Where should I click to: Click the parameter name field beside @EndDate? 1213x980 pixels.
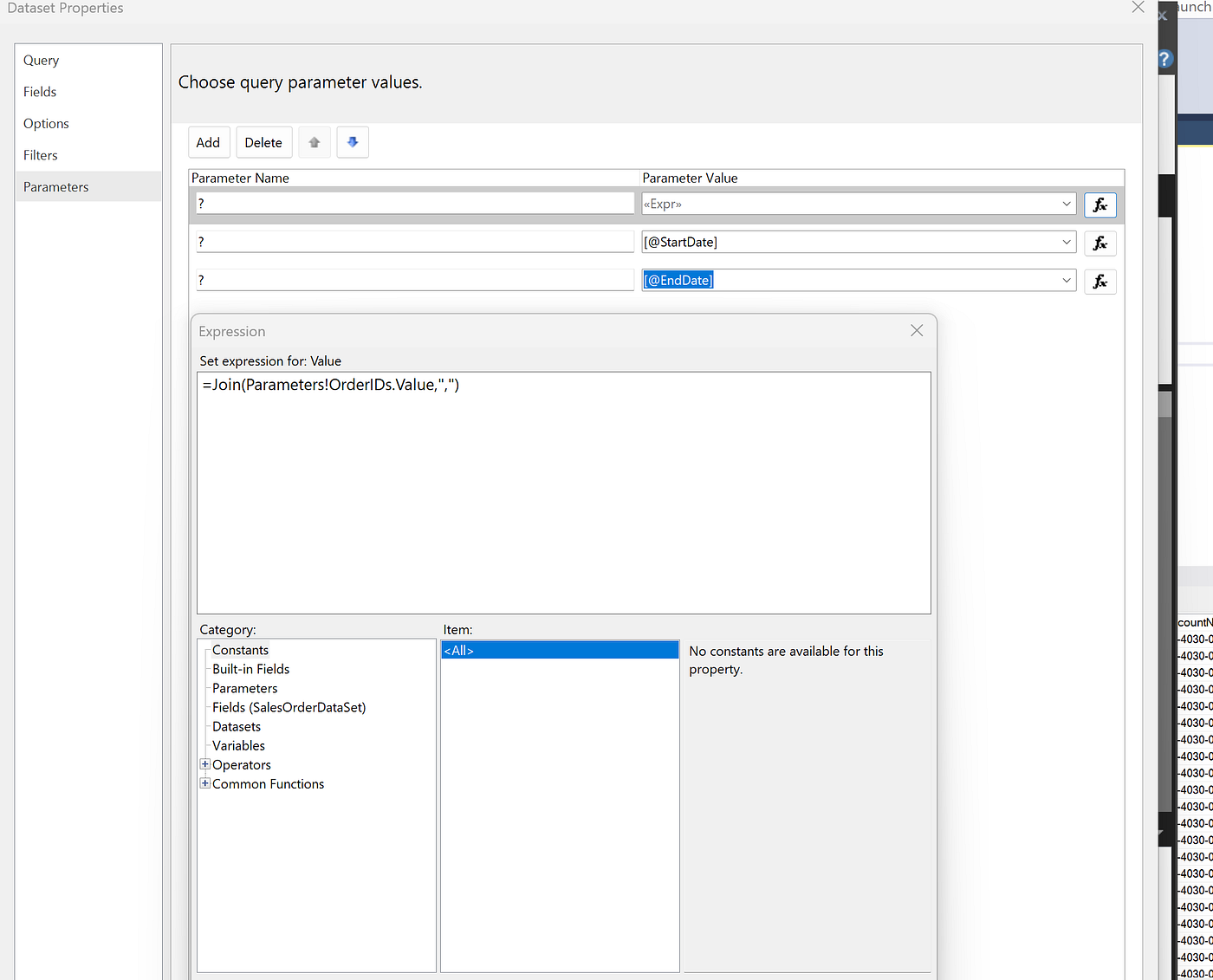pos(415,280)
